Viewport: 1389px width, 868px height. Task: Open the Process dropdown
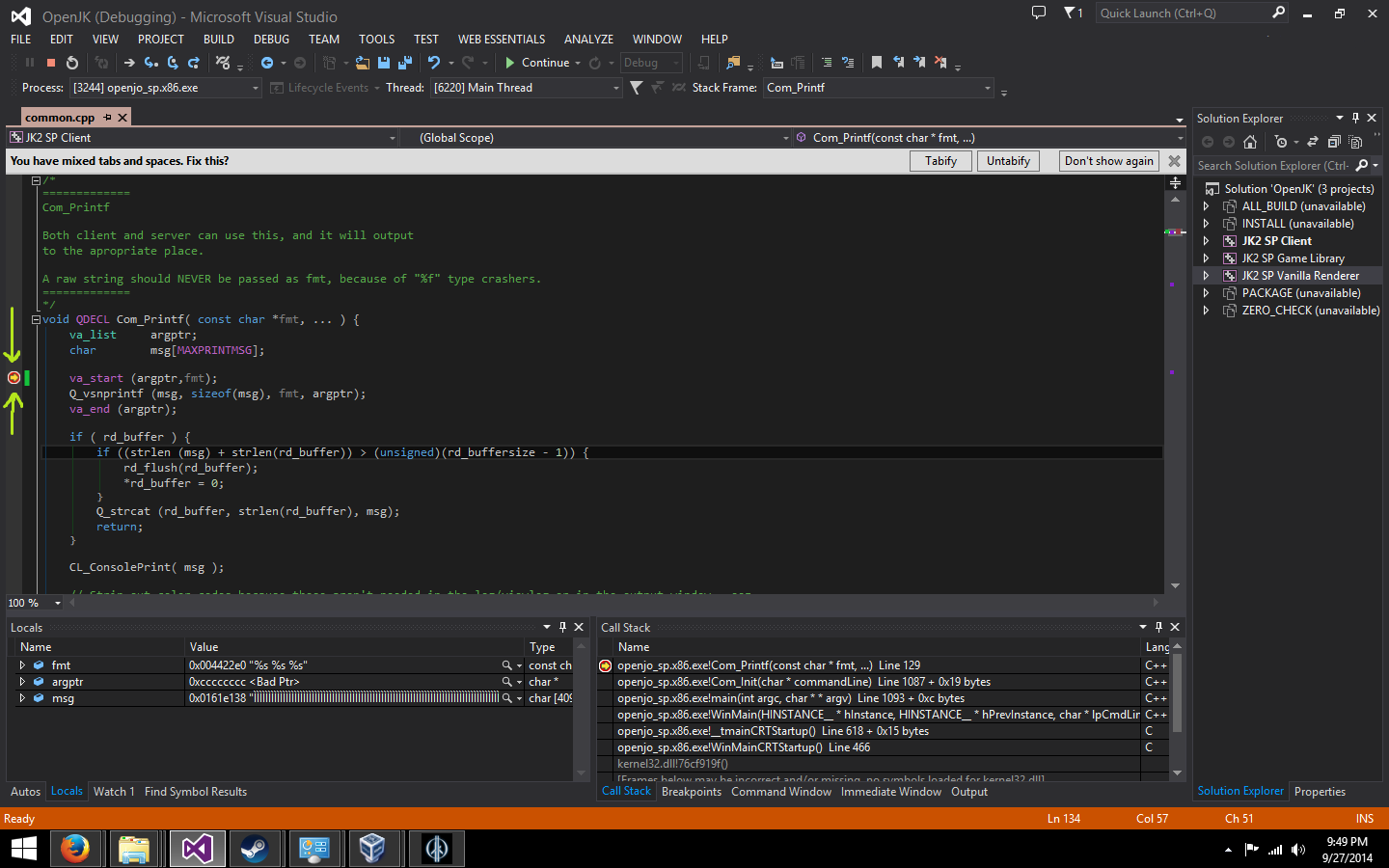[256, 88]
